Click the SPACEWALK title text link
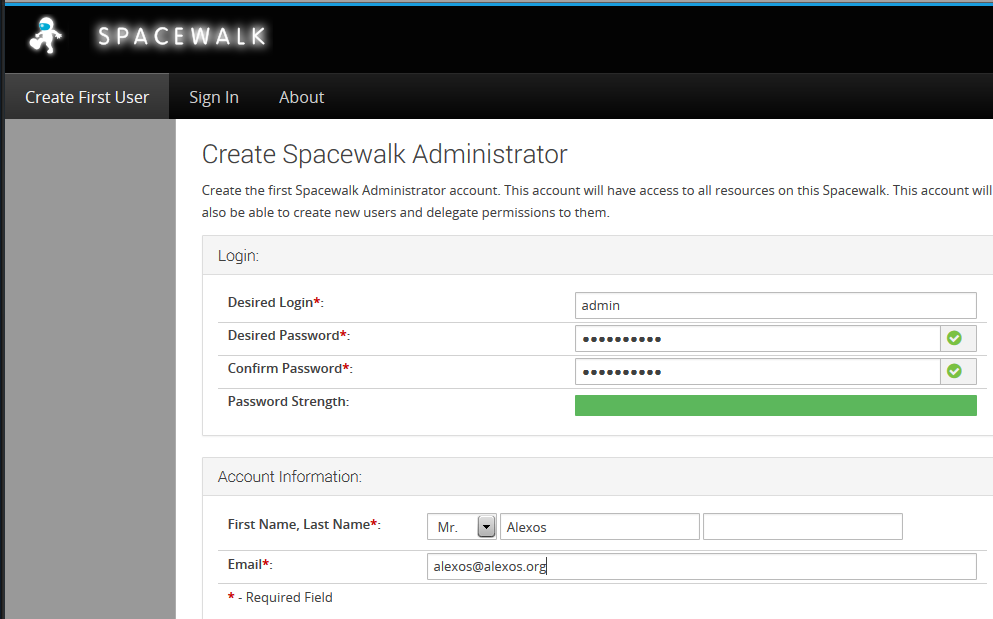This screenshot has width=993, height=619. tap(182, 36)
